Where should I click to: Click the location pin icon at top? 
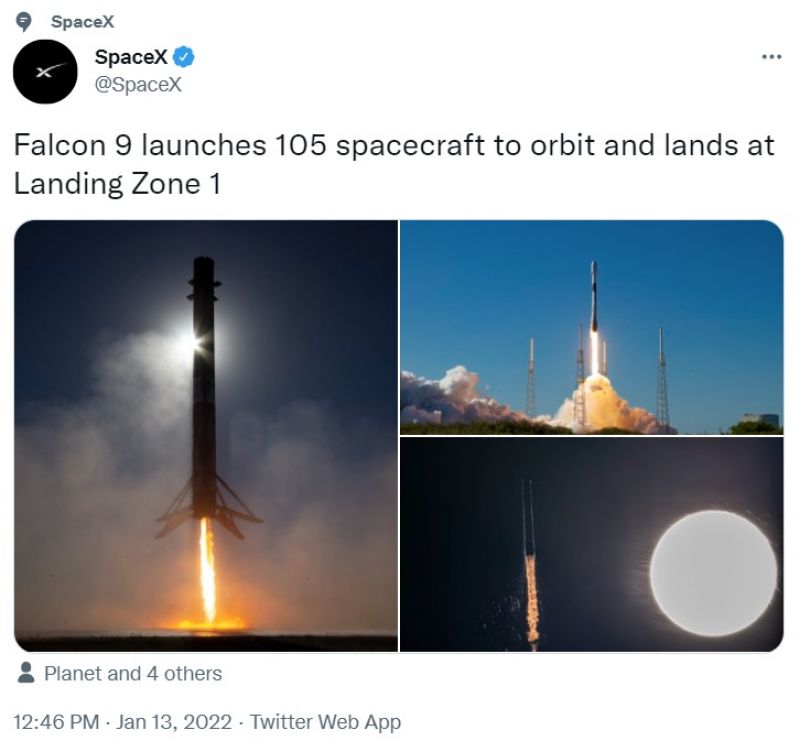(25, 22)
